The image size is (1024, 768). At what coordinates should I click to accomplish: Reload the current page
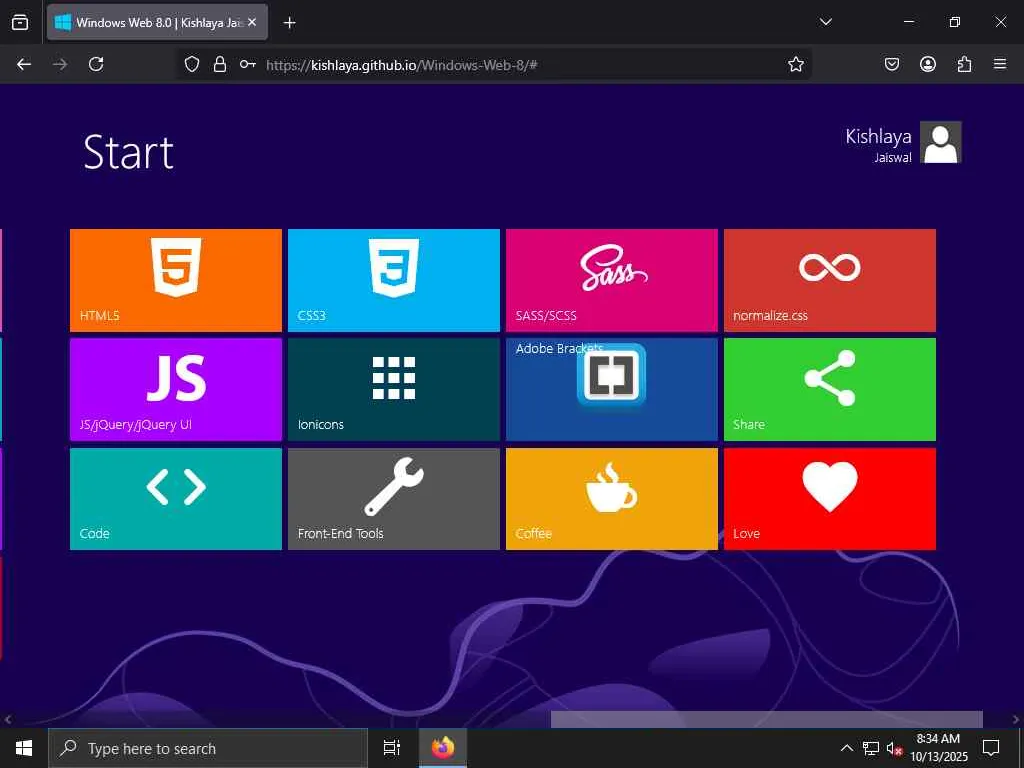click(x=96, y=64)
